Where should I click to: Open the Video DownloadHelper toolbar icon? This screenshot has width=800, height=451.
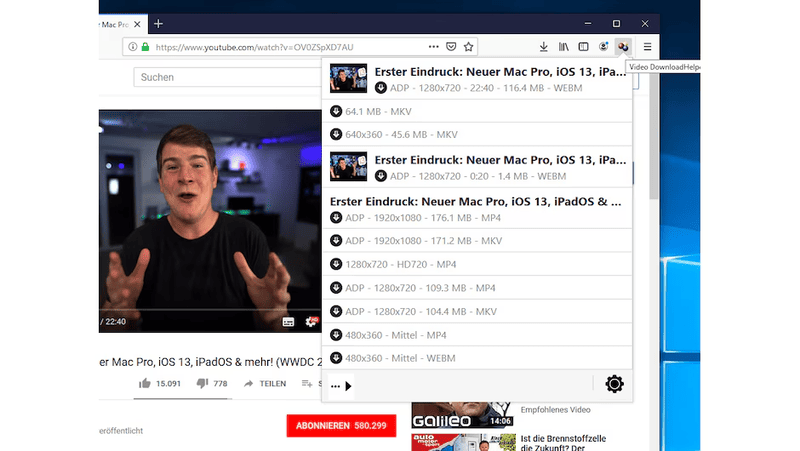(x=623, y=47)
